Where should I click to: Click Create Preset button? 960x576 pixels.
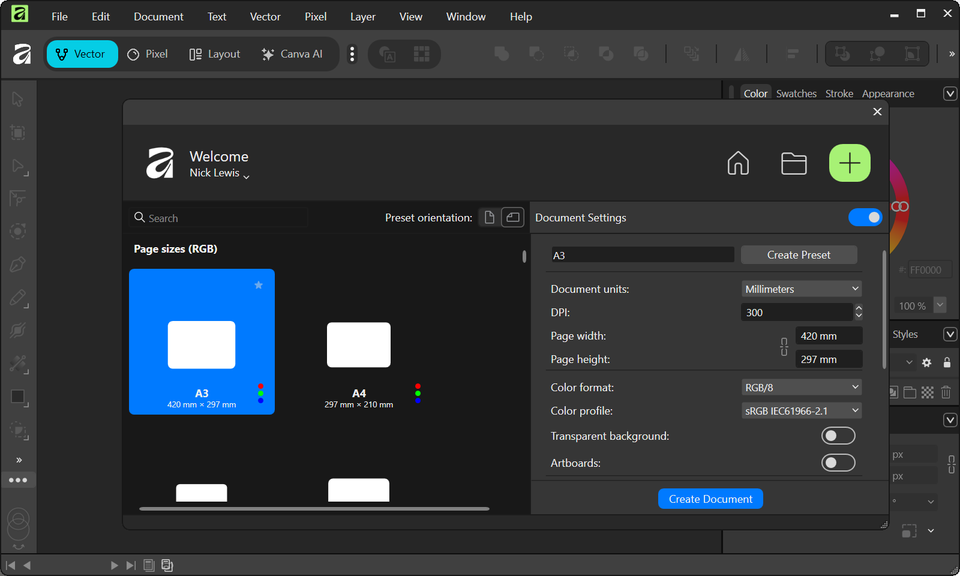click(x=798, y=255)
